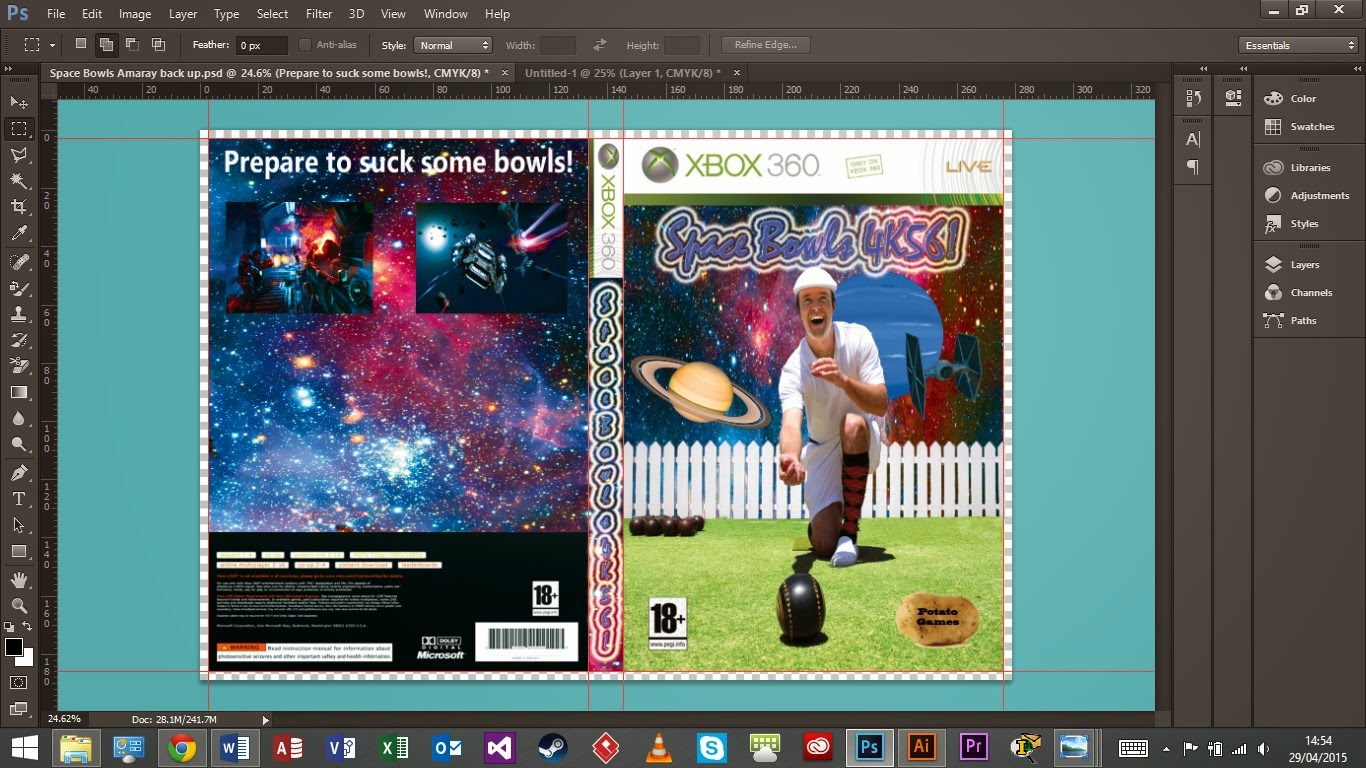Select the Move tool
Viewport: 1366px width, 768px height.
19,103
